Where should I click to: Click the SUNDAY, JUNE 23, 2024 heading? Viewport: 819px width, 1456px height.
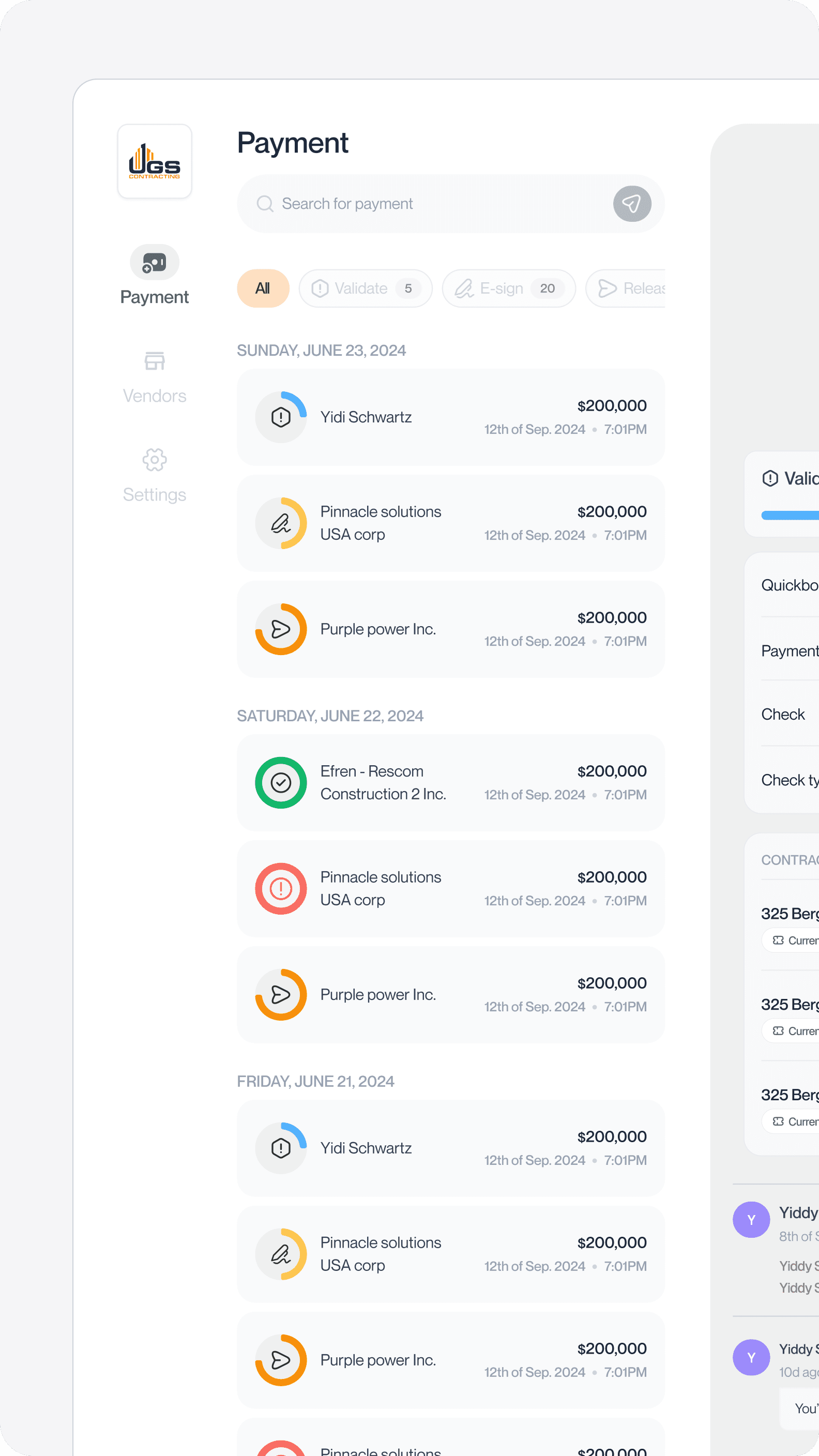pos(321,351)
